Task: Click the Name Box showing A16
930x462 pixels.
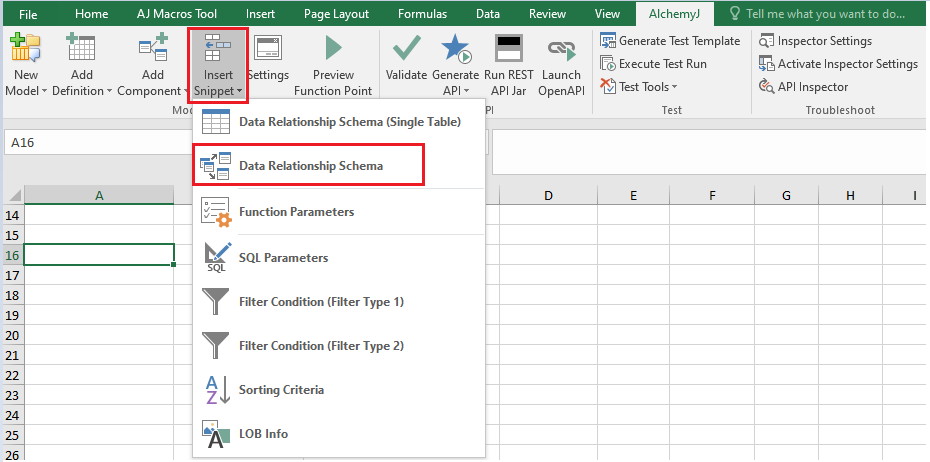Action: [95, 143]
